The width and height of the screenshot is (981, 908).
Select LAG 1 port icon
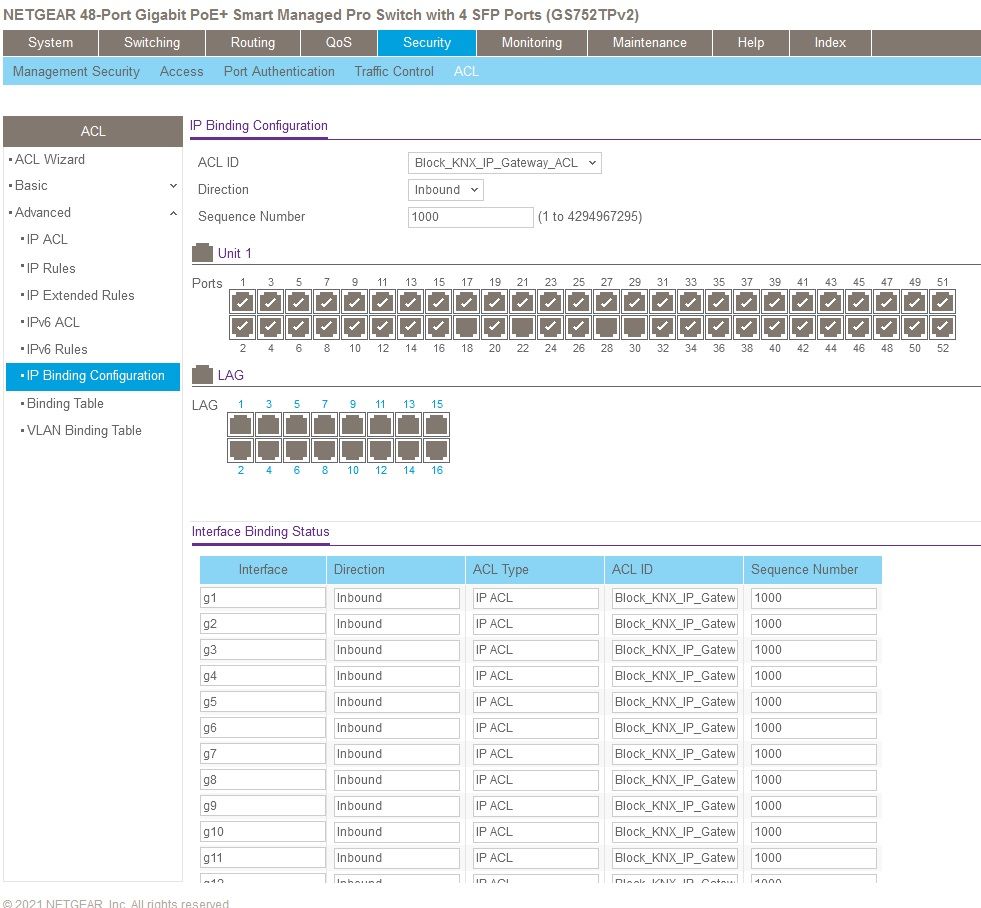tap(241, 425)
